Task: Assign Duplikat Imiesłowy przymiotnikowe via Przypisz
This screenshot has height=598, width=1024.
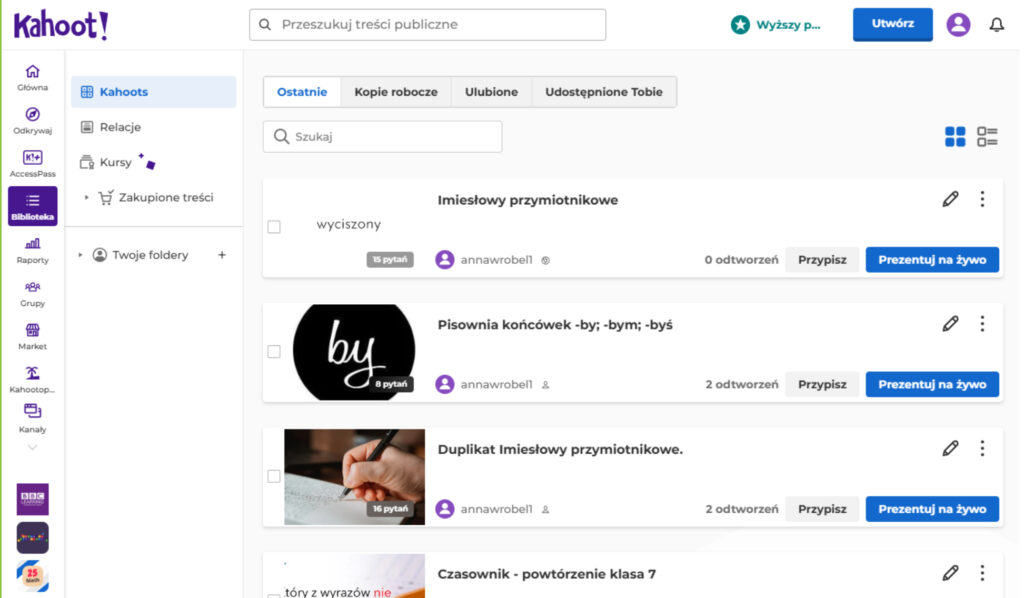Action: (822, 509)
